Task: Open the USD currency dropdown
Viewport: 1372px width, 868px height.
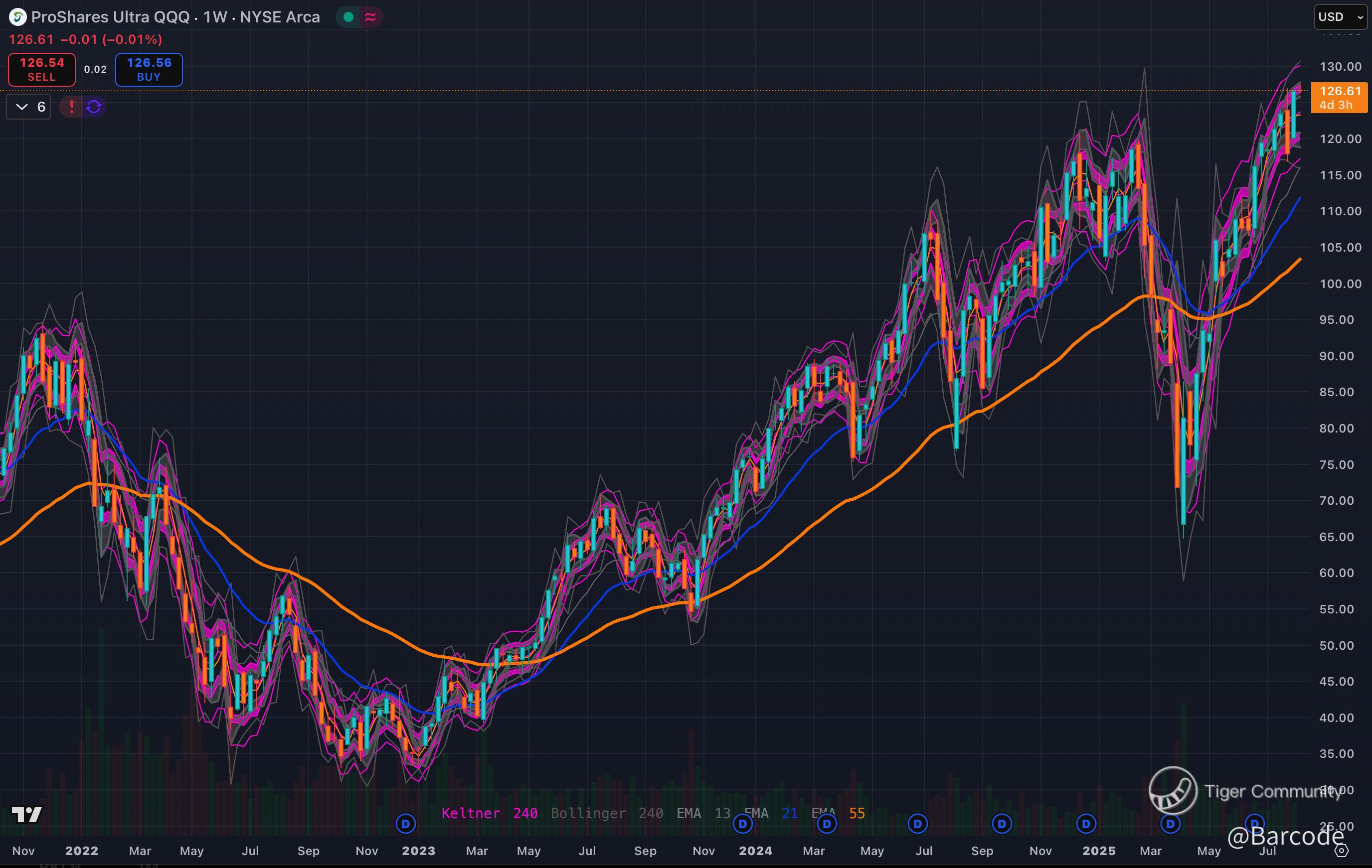Action: (1340, 17)
